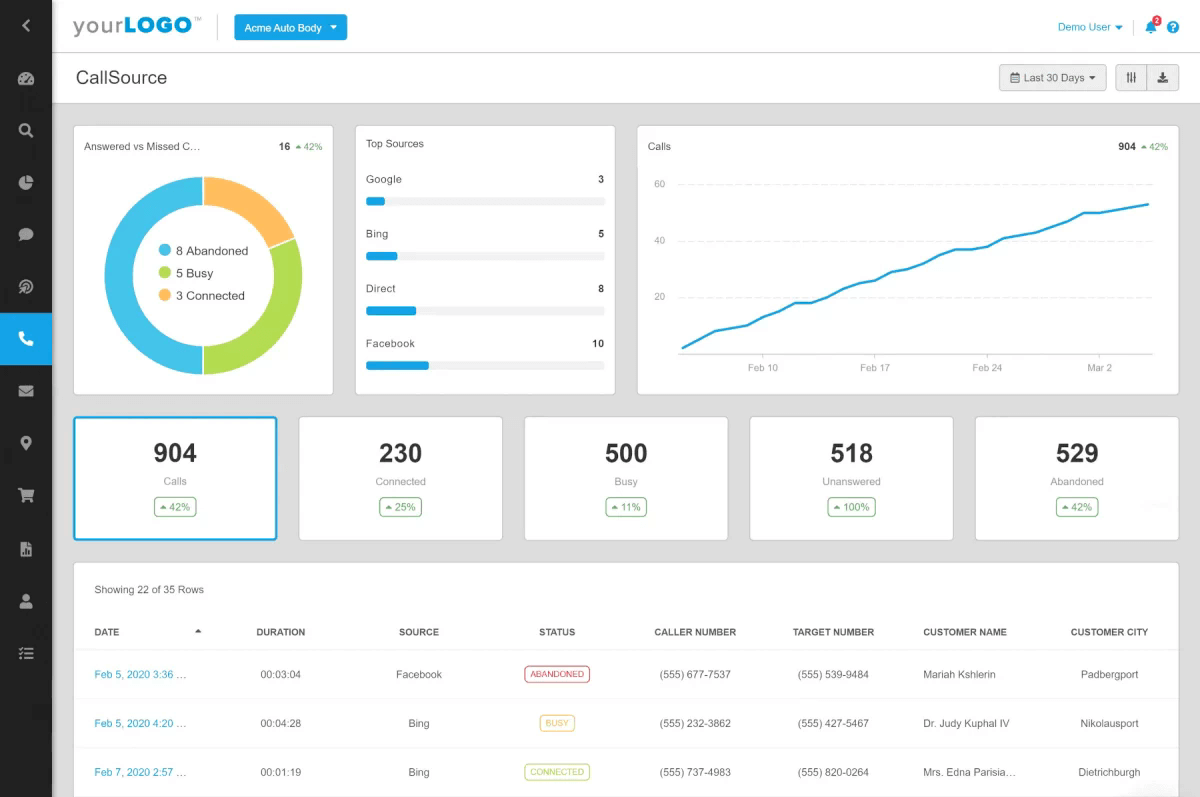Image resolution: width=1200 pixels, height=797 pixels.
Task: Open the map pin locations icon
Action: (26, 442)
